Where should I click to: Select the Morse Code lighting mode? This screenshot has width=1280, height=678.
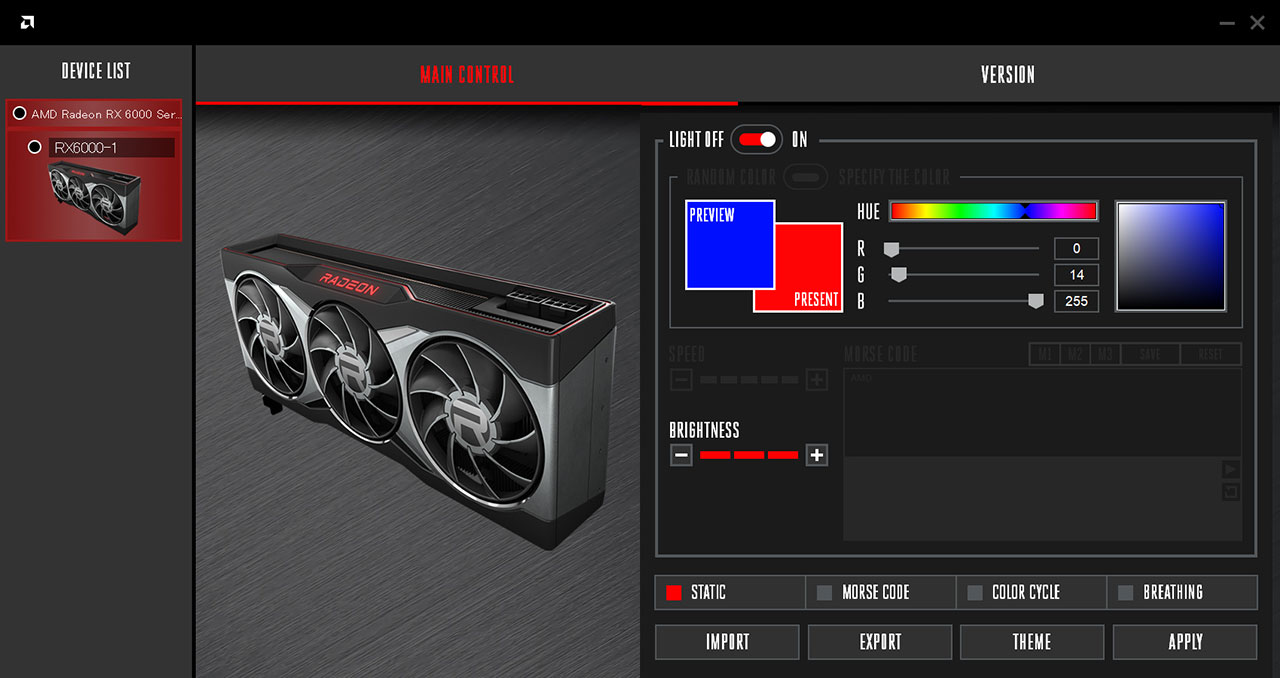[x=881, y=592]
